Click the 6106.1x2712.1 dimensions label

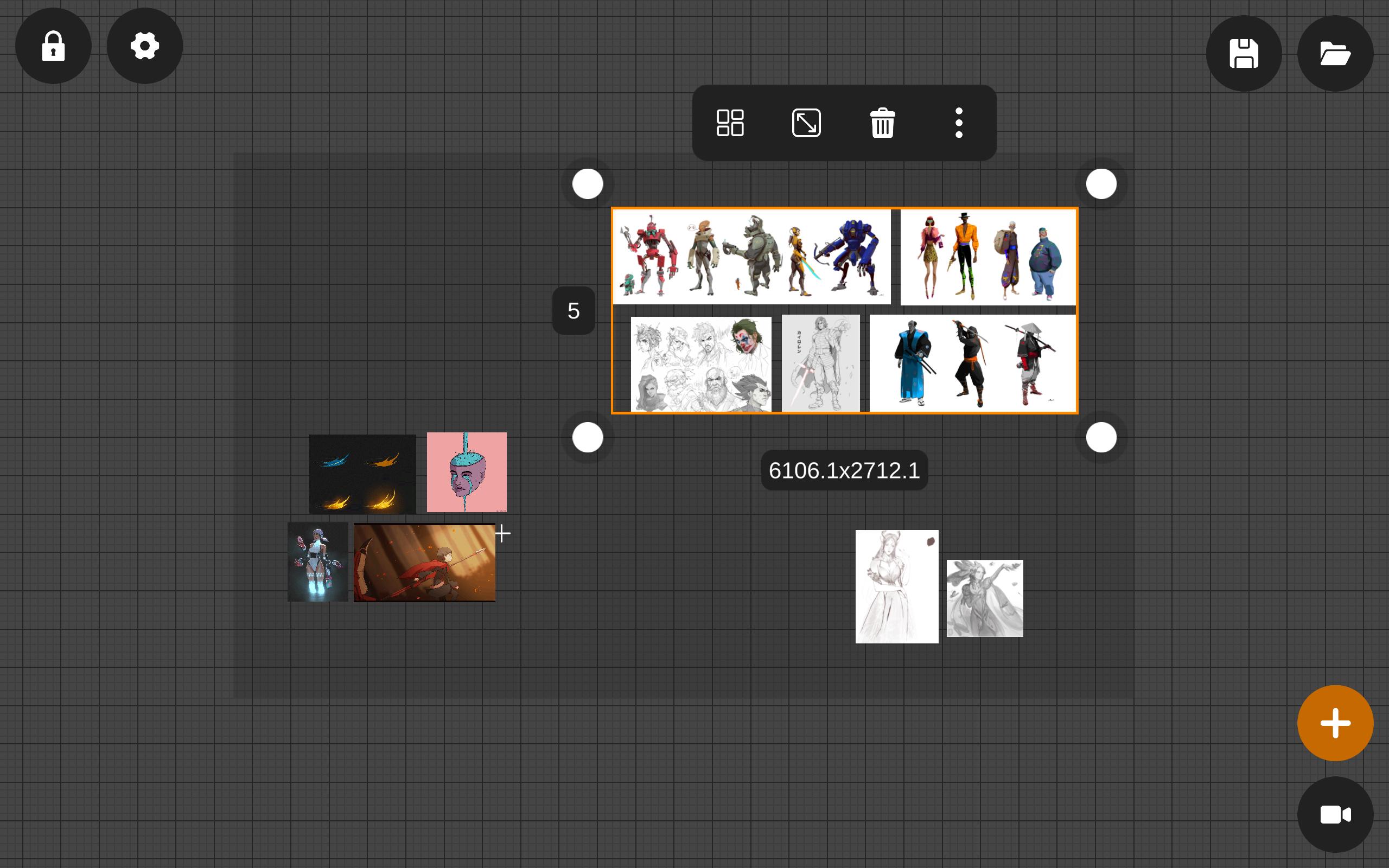click(x=844, y=470)
